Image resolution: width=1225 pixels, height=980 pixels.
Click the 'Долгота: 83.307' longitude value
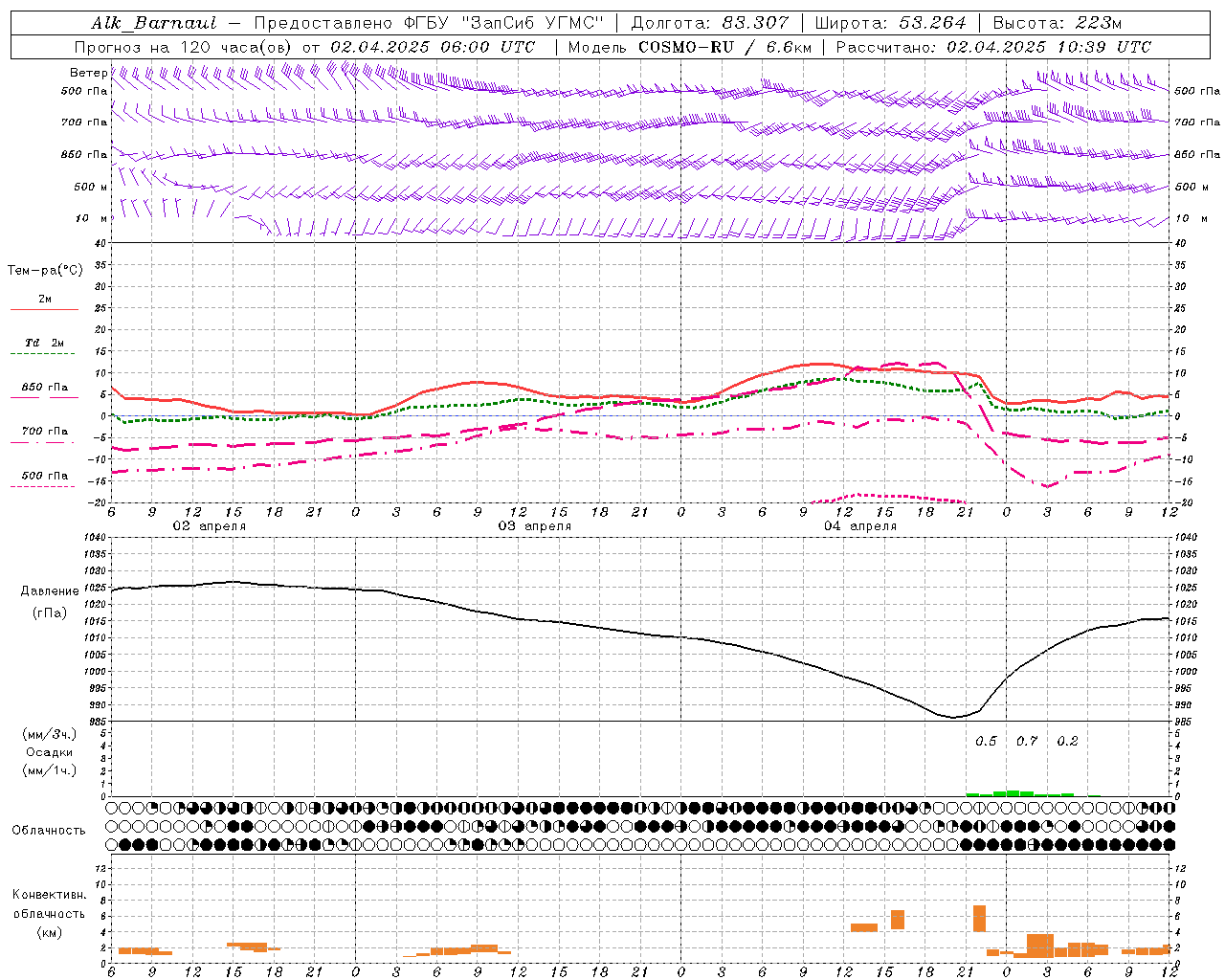(710, 23)
